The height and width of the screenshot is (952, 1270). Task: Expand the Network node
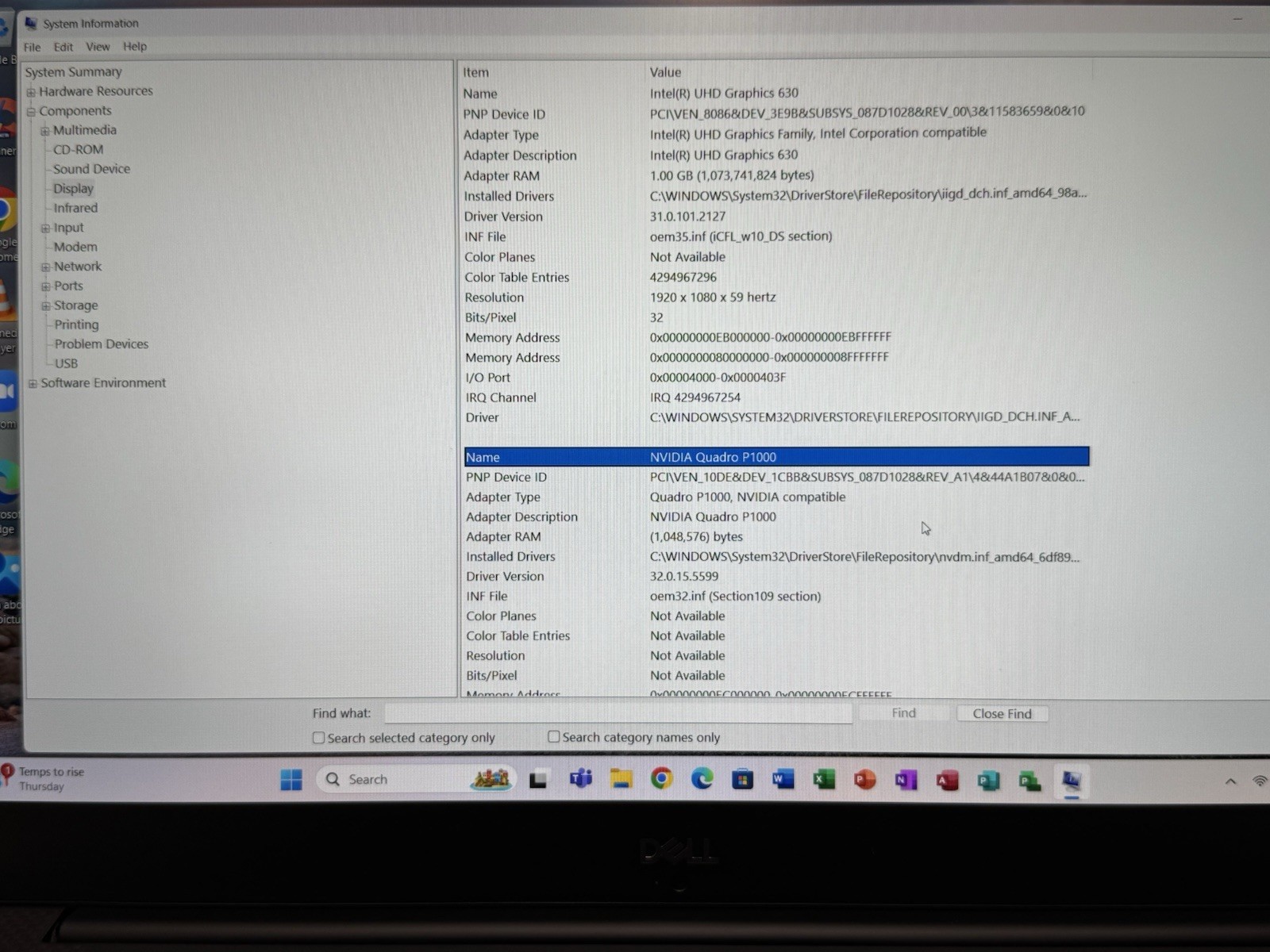tap(45, 267)
